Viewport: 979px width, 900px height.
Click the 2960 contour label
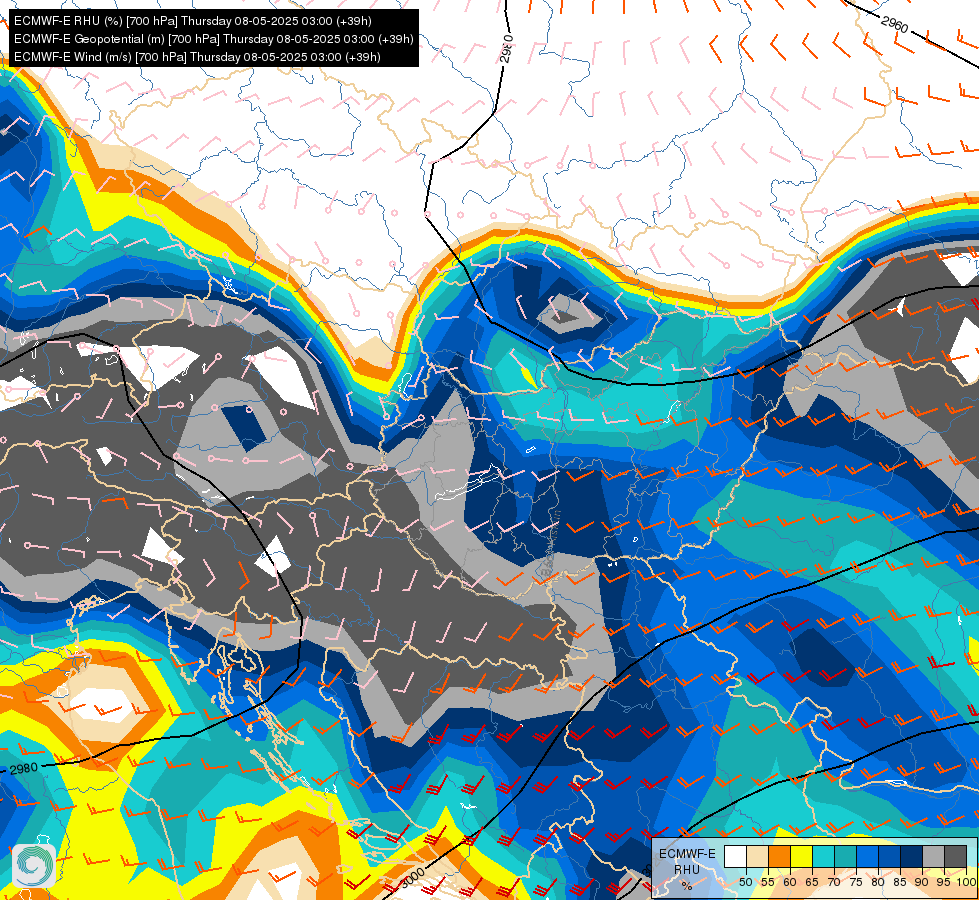[x=895, y=24]
